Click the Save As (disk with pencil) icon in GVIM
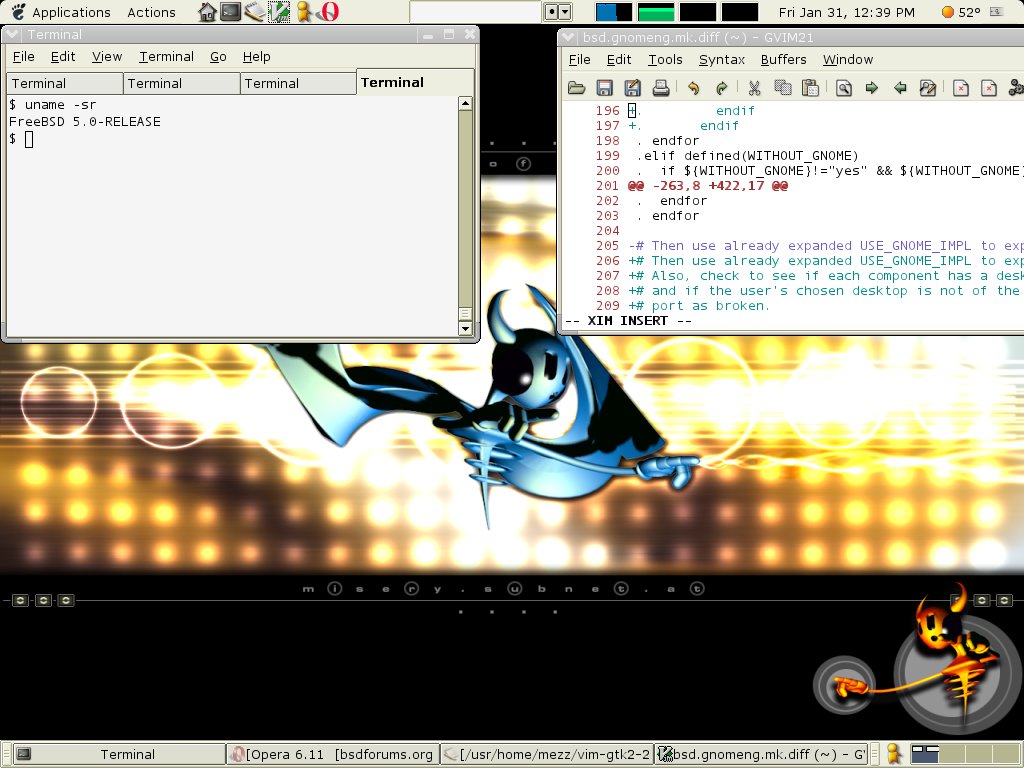1024x768 pixels. point(633,88)
